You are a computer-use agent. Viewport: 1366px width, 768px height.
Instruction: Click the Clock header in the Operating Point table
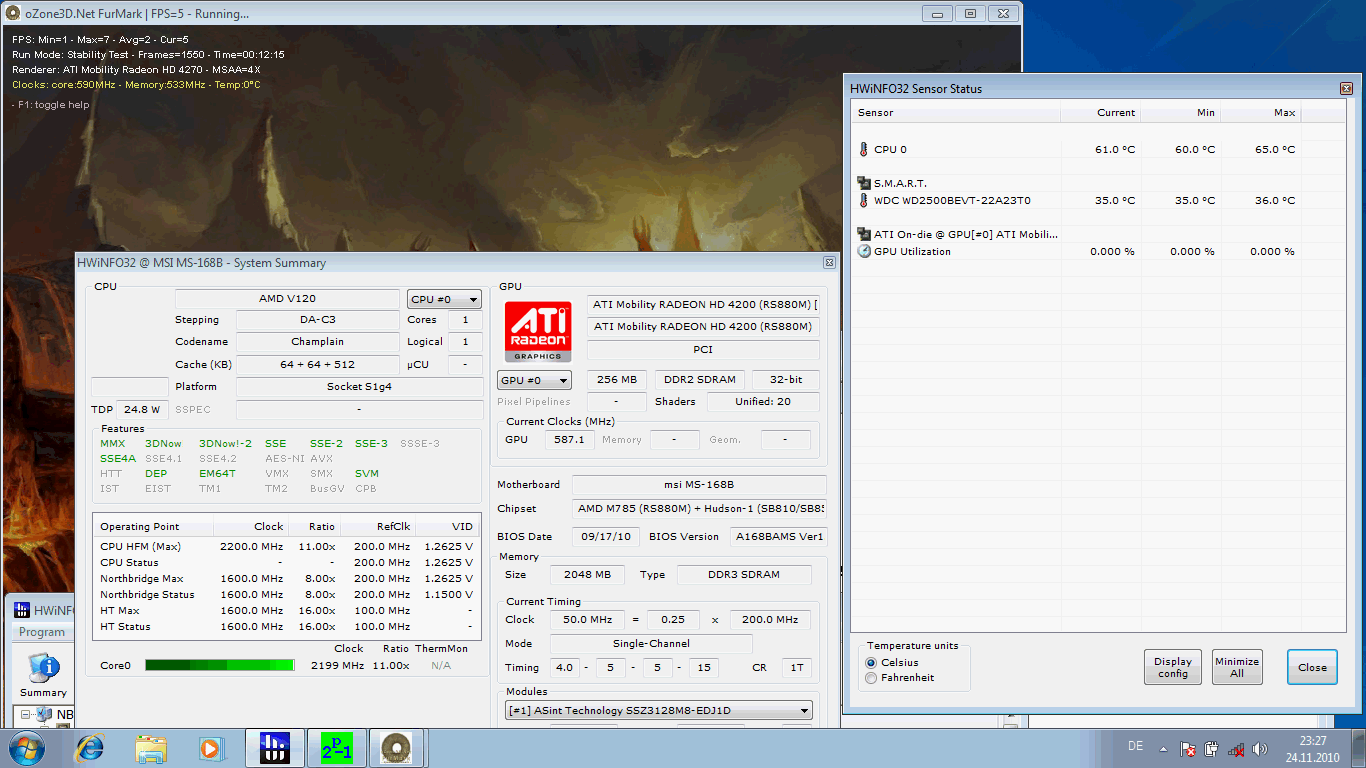click(251, 526)
